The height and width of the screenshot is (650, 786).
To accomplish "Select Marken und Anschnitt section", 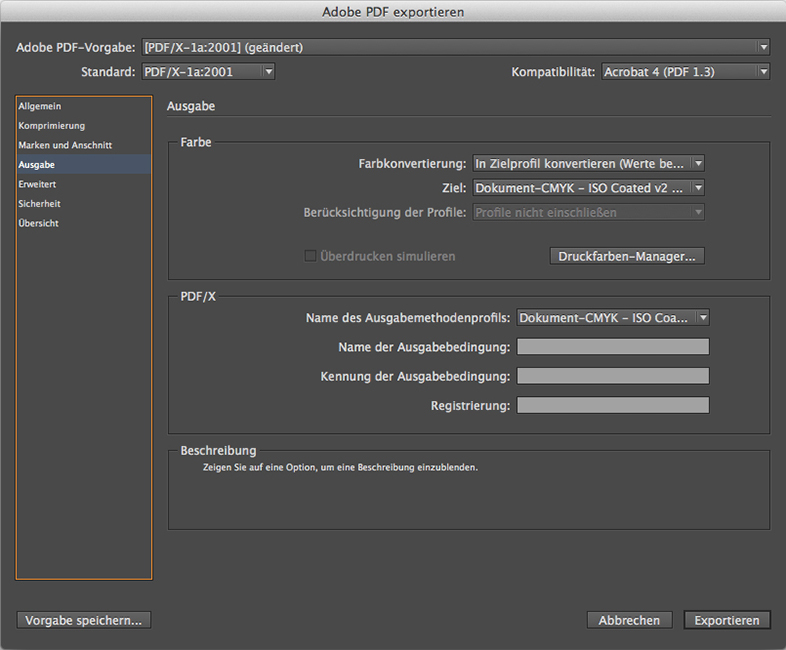I will pyautogui.click(x=84, y=145).
